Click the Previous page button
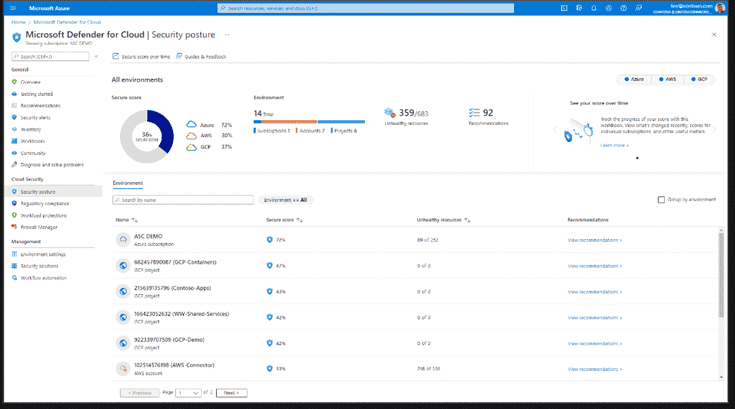The width and height of the screenshot is (735, 409). [x=140, y=393]
